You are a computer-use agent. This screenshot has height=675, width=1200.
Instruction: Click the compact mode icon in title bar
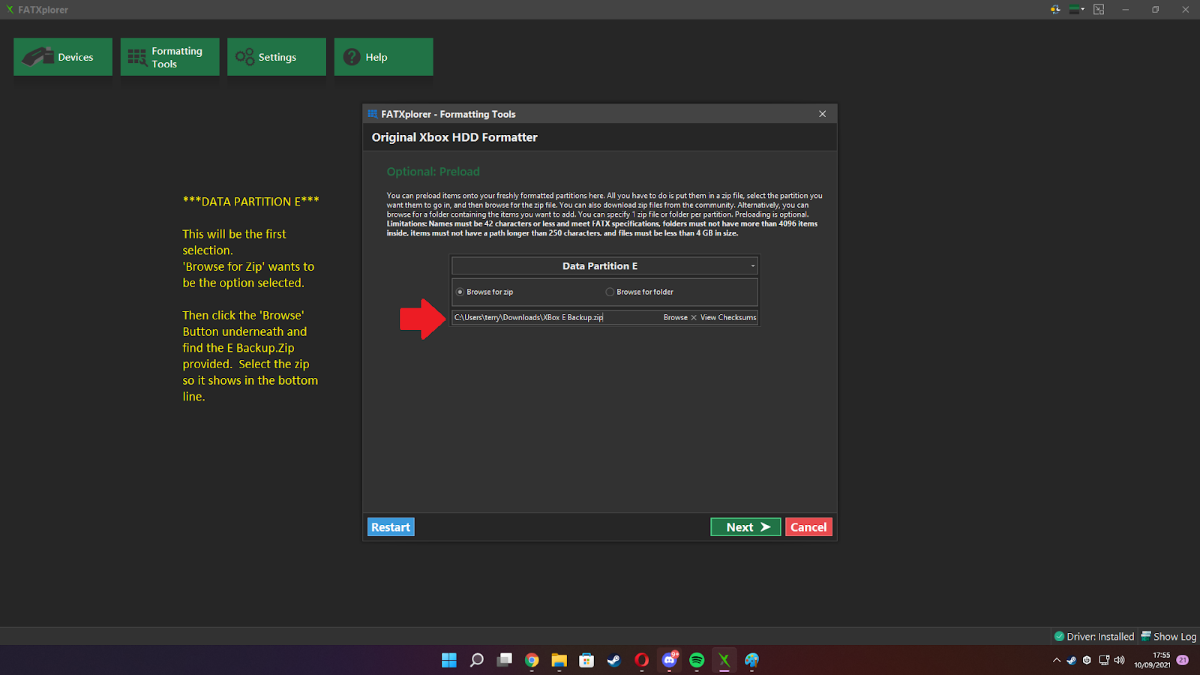coord(1099,9)
